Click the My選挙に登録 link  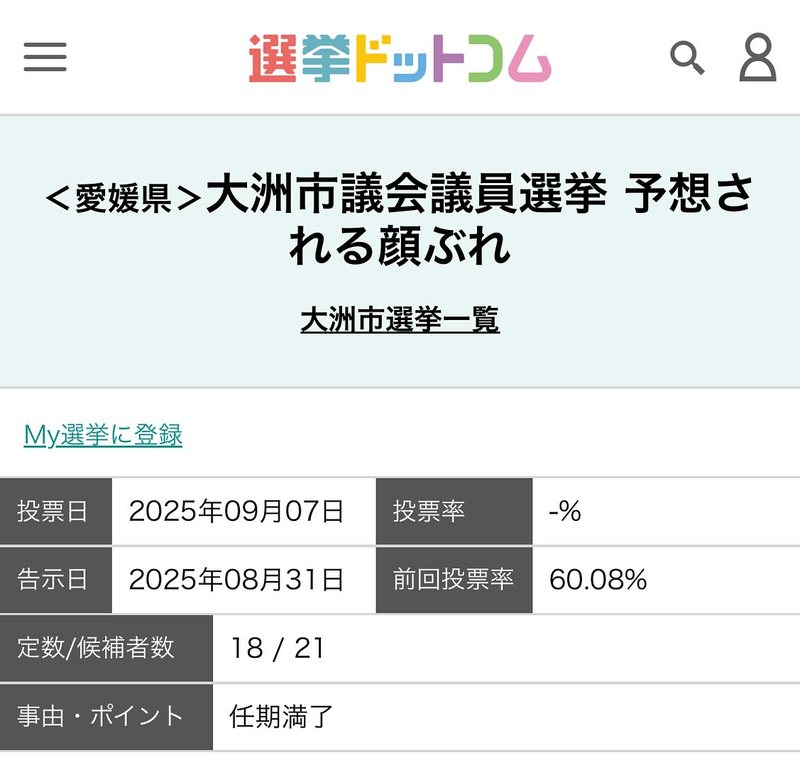[x=103, y=435]
